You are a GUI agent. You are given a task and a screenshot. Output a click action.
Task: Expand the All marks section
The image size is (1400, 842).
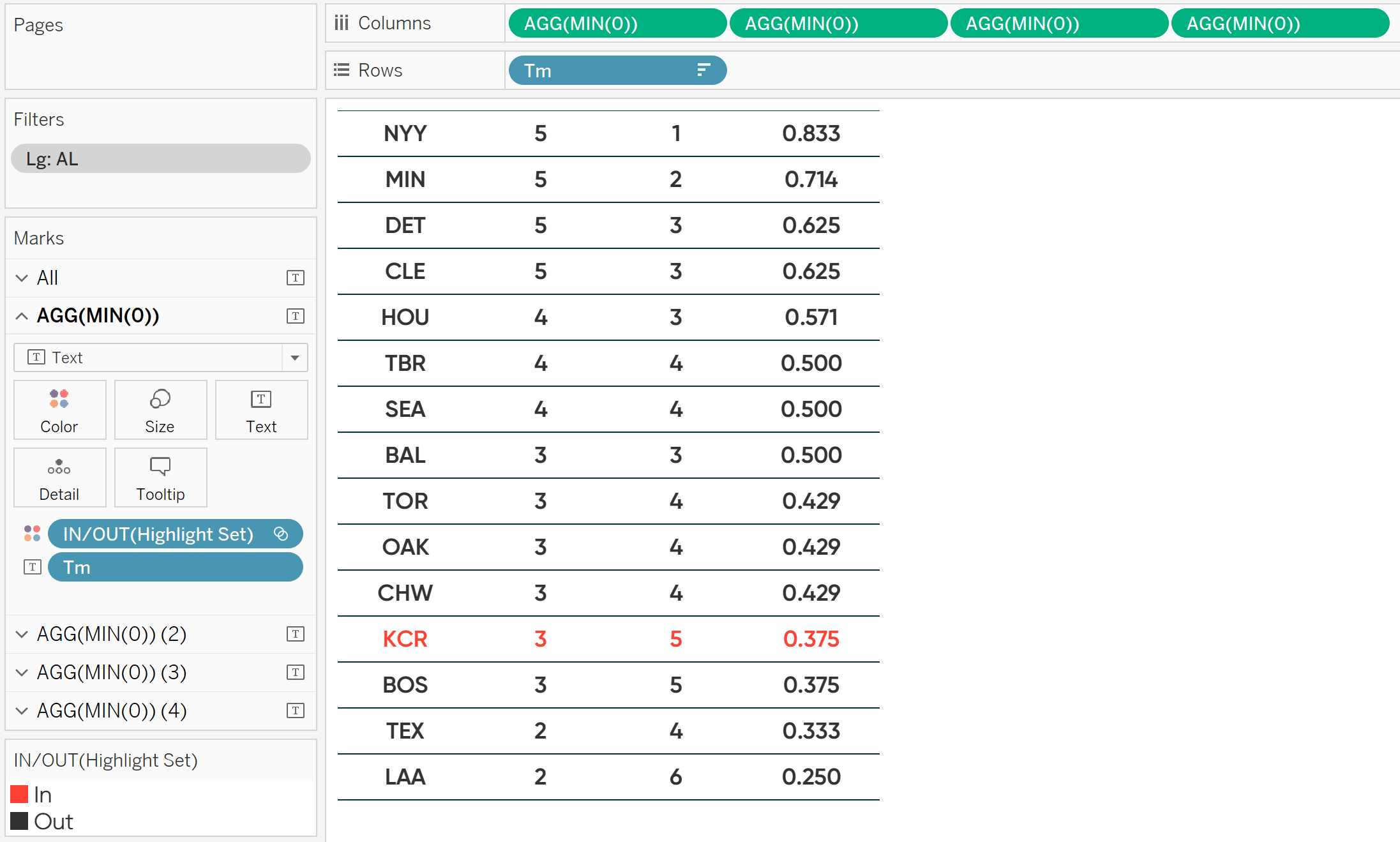click(22, 278)
